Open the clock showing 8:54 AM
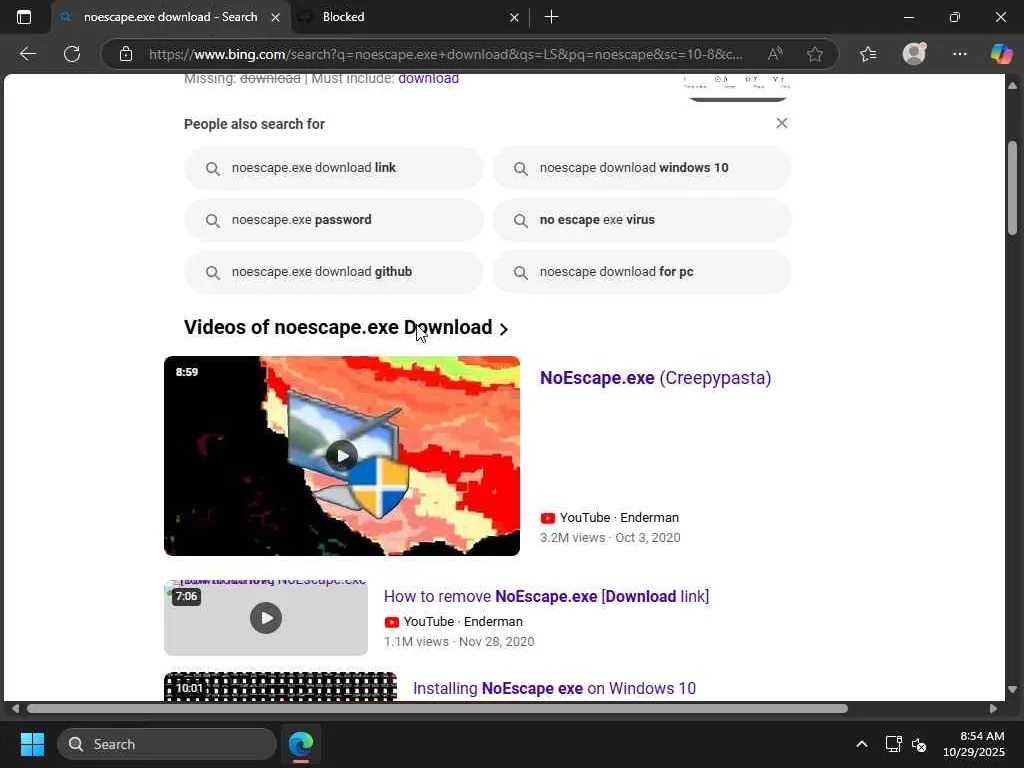The width and height of the screenshot is (1024, 768). point(973,744)
